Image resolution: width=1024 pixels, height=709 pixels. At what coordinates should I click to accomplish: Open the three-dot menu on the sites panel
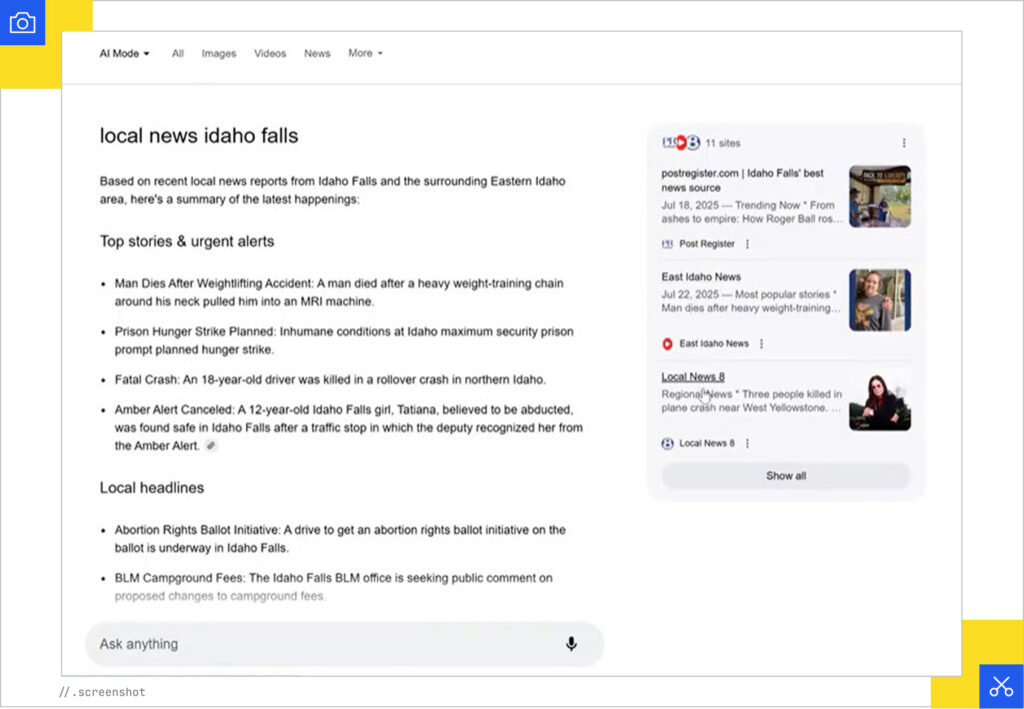click(x=904, y=142)
